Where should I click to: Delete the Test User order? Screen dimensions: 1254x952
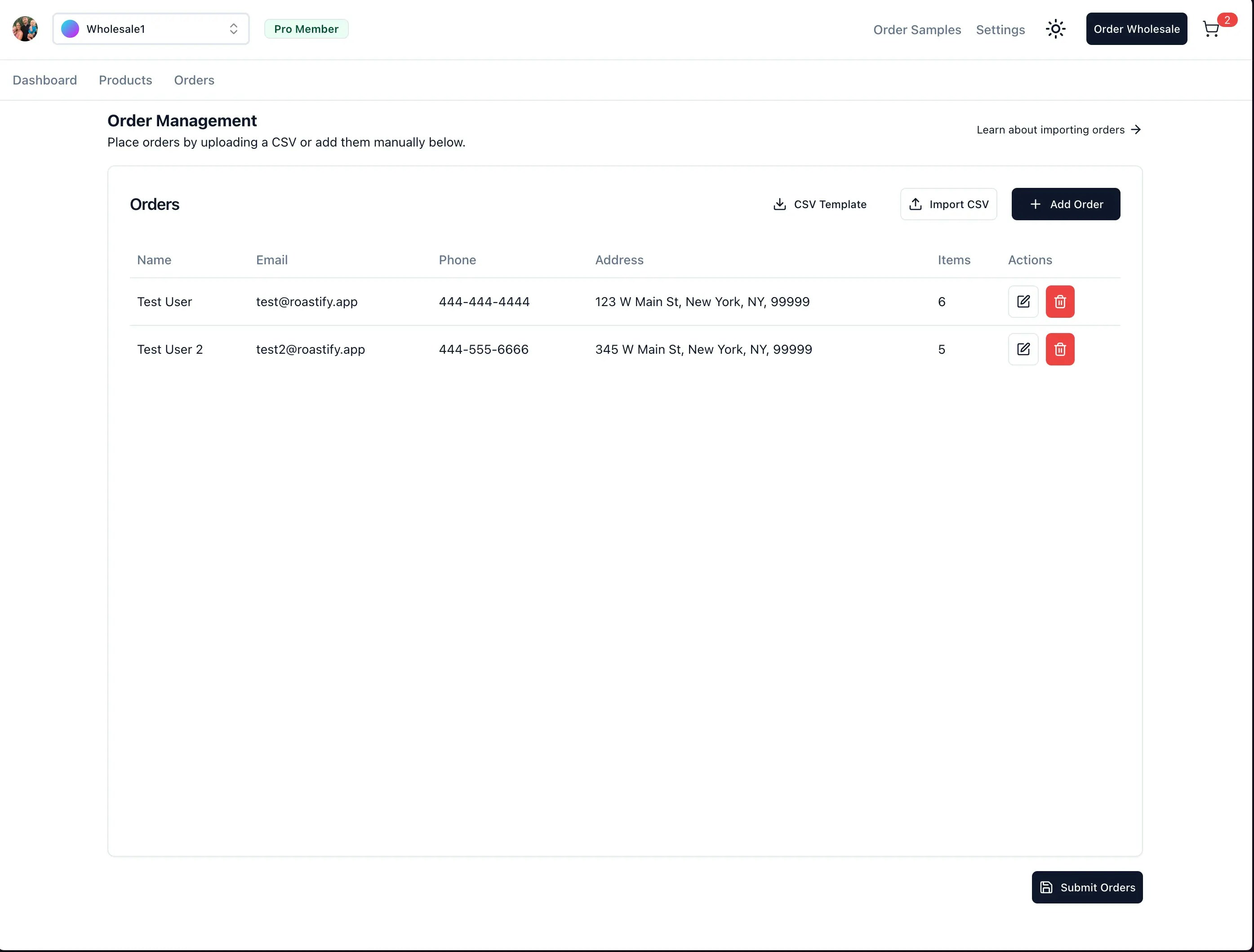1059,301
